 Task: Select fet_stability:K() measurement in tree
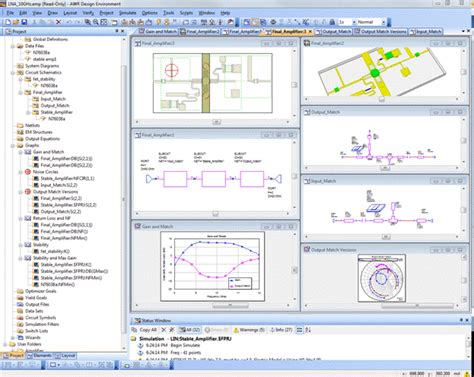pos(55,252)
